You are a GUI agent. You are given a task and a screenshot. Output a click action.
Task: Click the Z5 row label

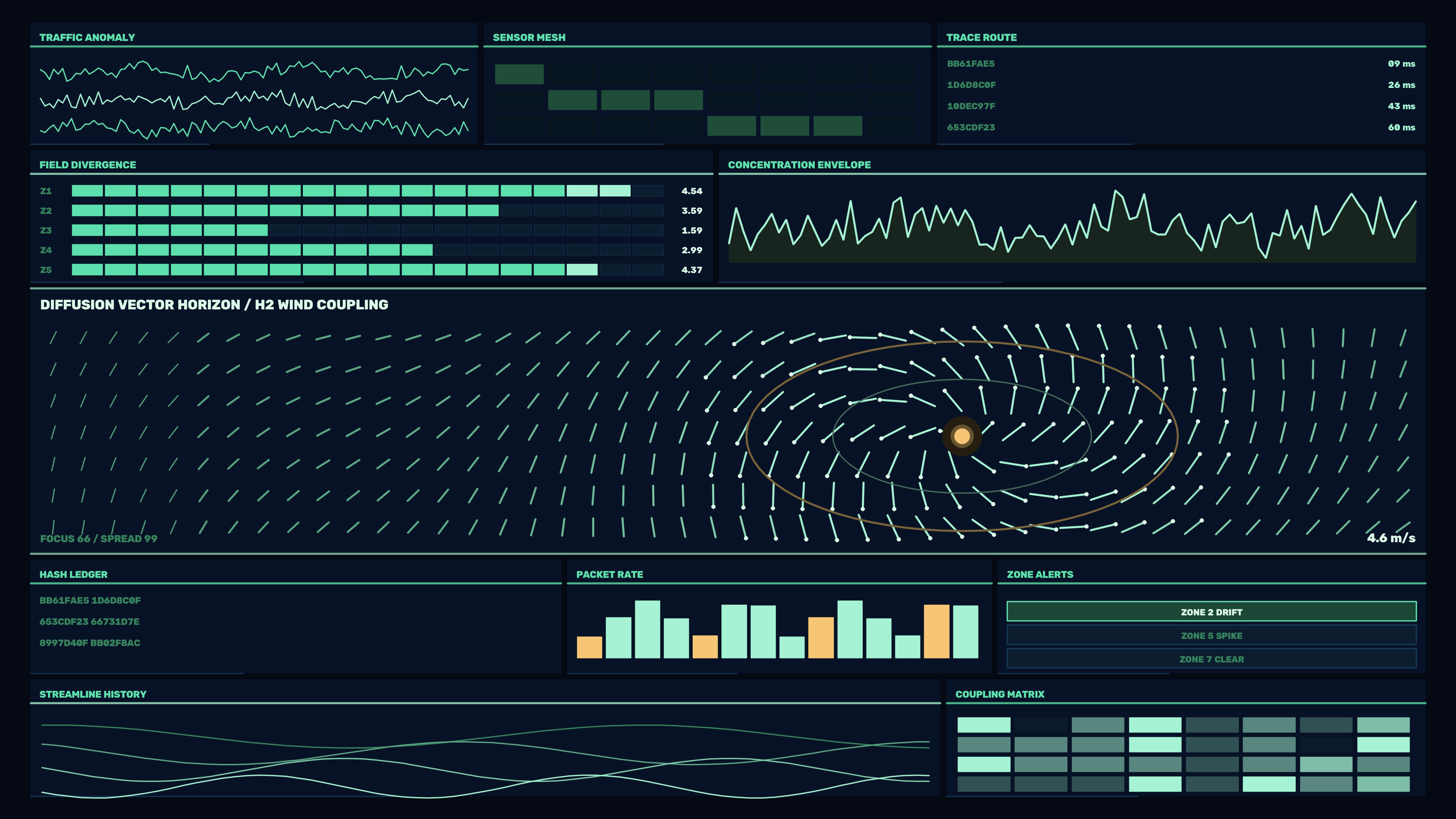[46, 270]
